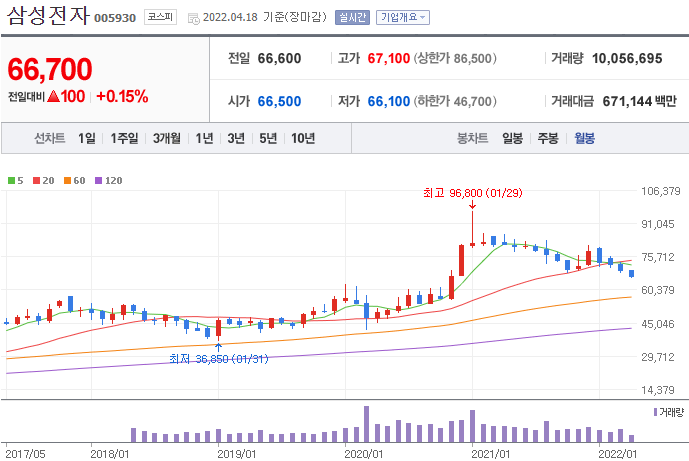
Task: Click the 2020/01 date axis label
Action: click(363, 454)
